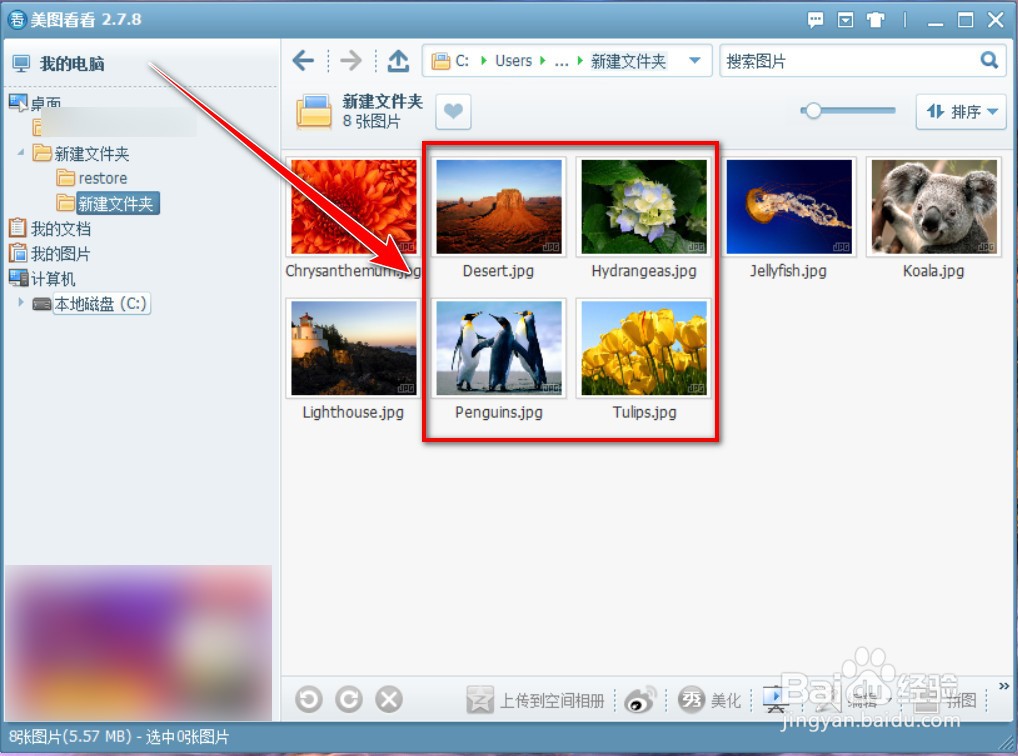Go up to the parent folder
Screen dimensions: 1018x756
(398, 61)
